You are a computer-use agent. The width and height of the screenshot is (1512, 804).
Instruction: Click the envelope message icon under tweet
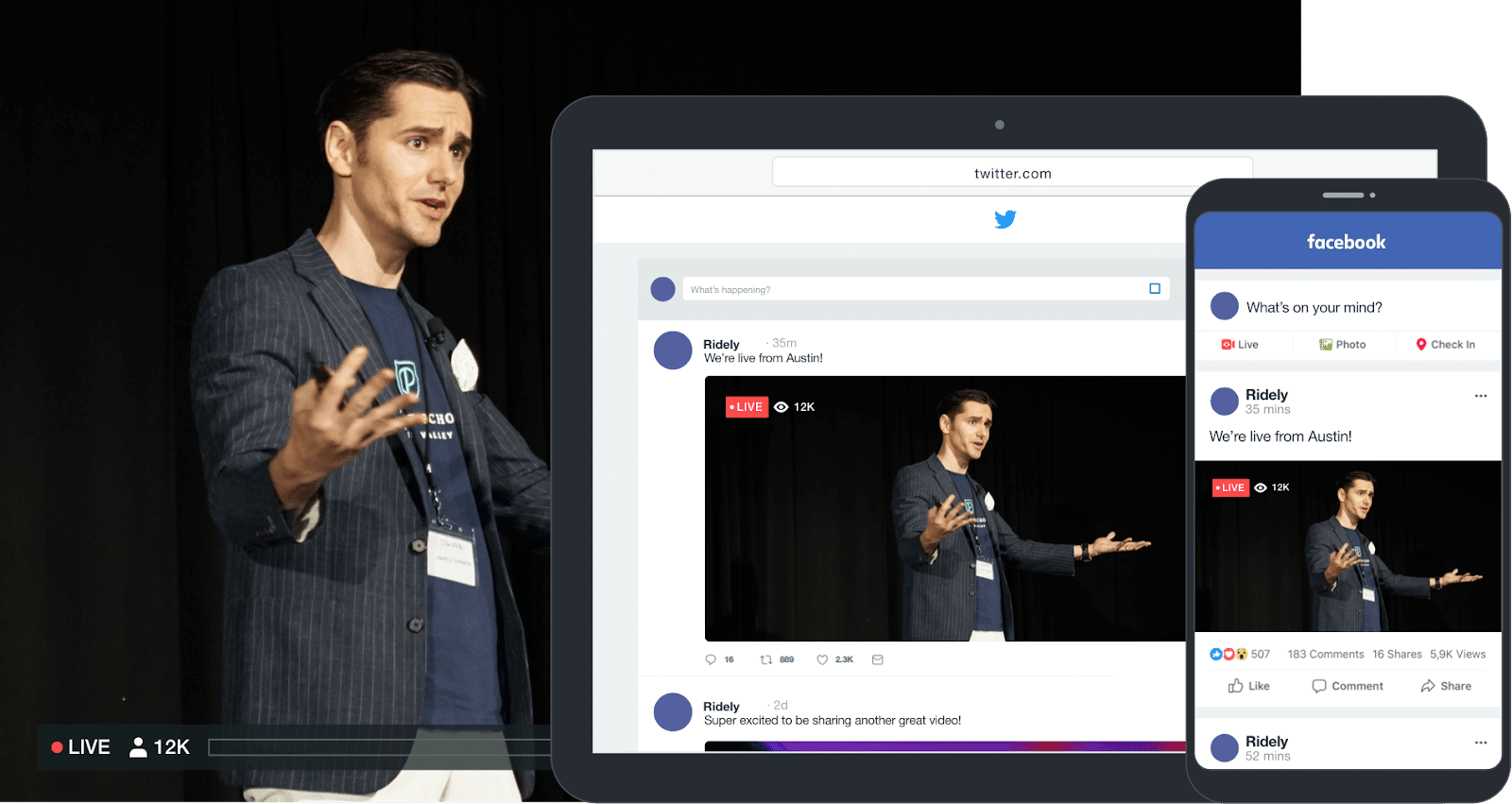[878, 659]
